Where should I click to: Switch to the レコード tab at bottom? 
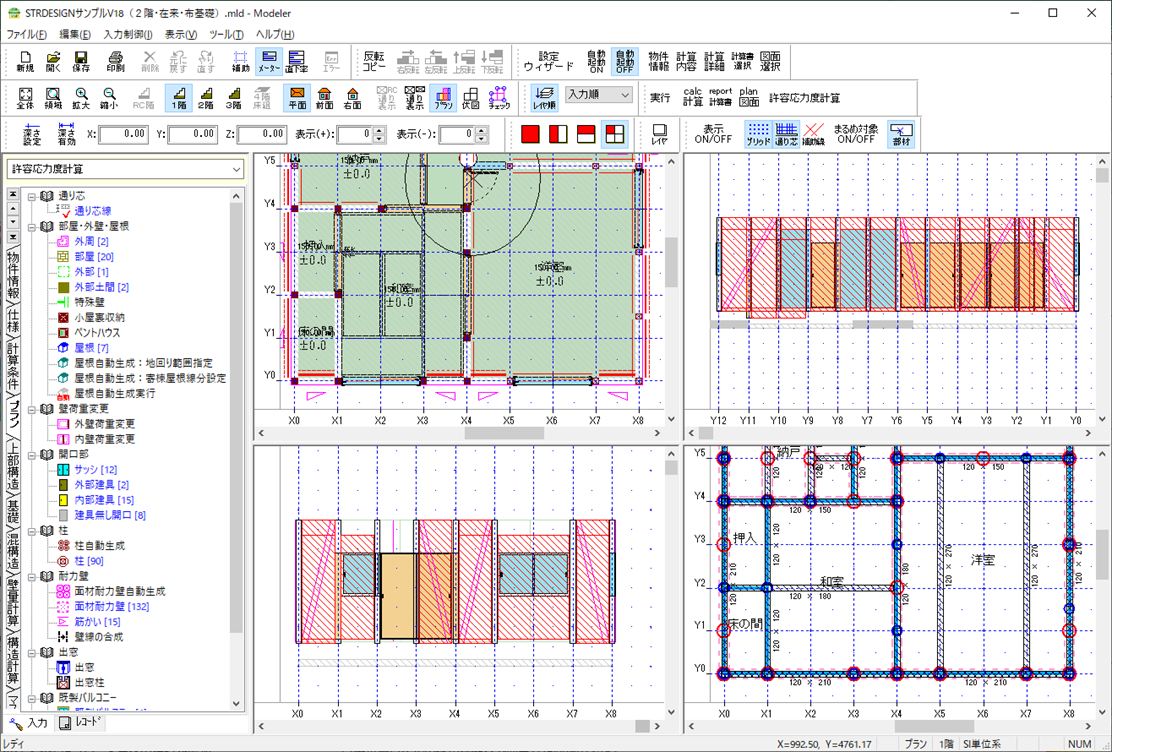(x=81, y=723)
